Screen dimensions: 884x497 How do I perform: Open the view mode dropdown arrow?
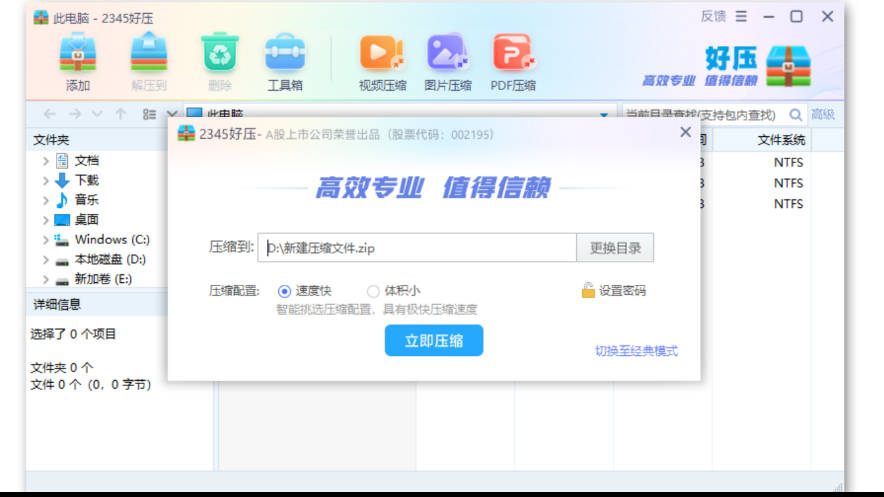pos(171,114)
